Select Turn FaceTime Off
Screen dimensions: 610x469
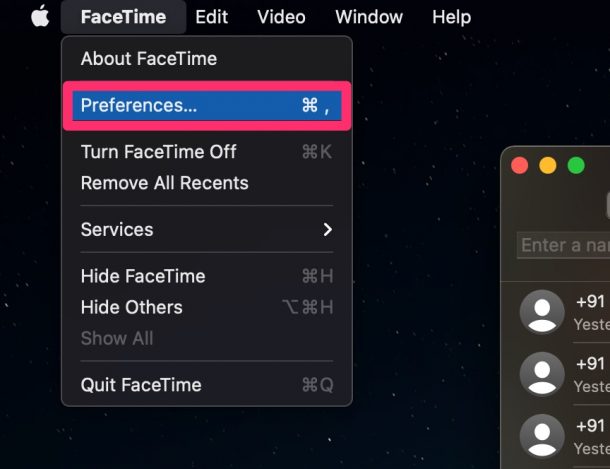pyautogui.click(x=158, y=152)
